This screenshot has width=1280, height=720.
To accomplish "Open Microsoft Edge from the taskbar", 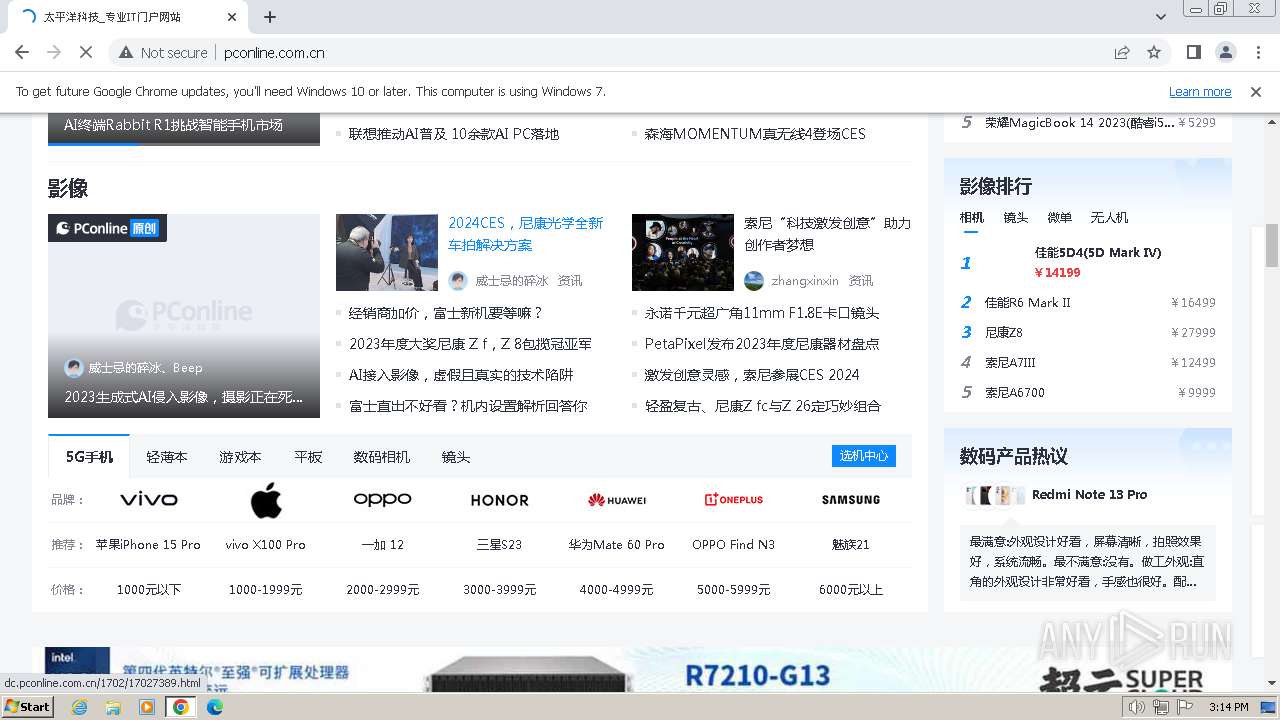I will pos(215,707).
